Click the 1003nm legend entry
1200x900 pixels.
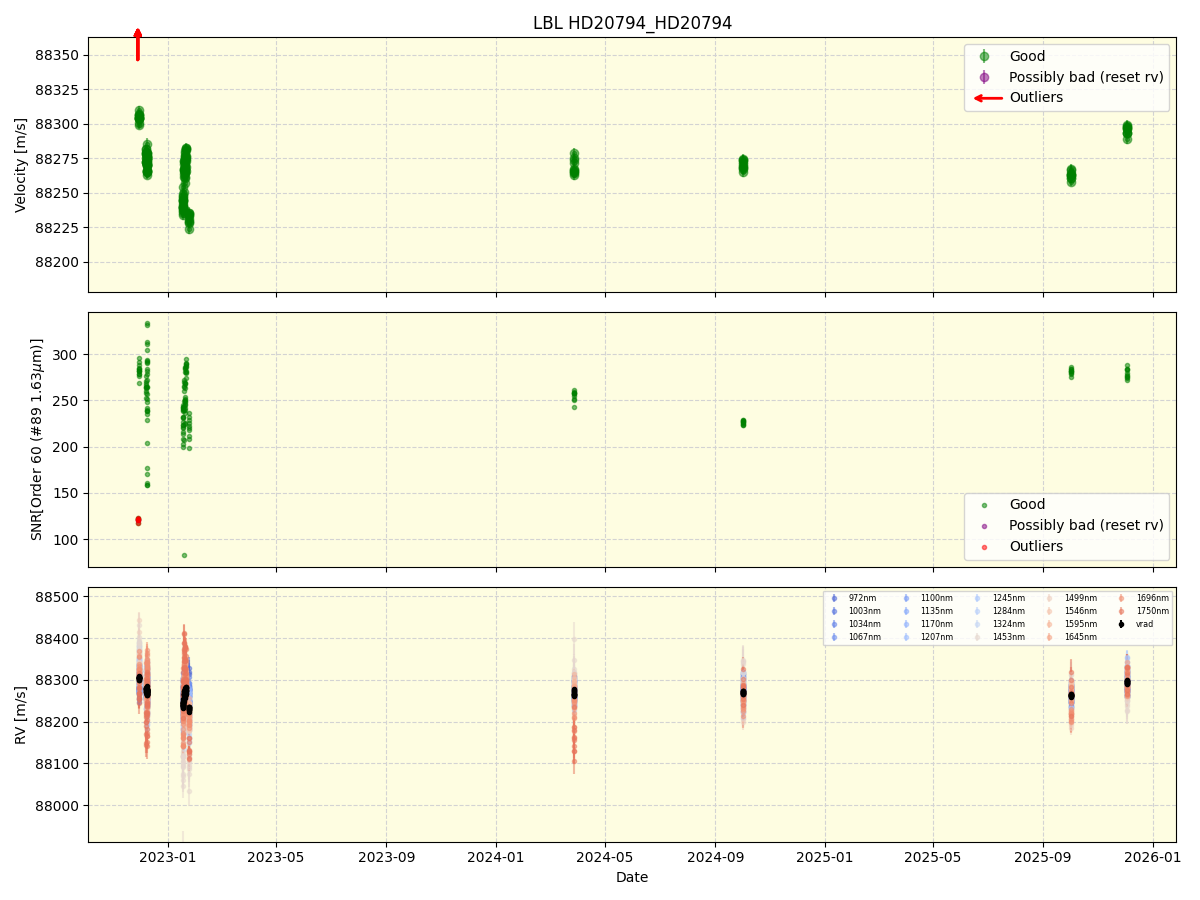point(856,611)
